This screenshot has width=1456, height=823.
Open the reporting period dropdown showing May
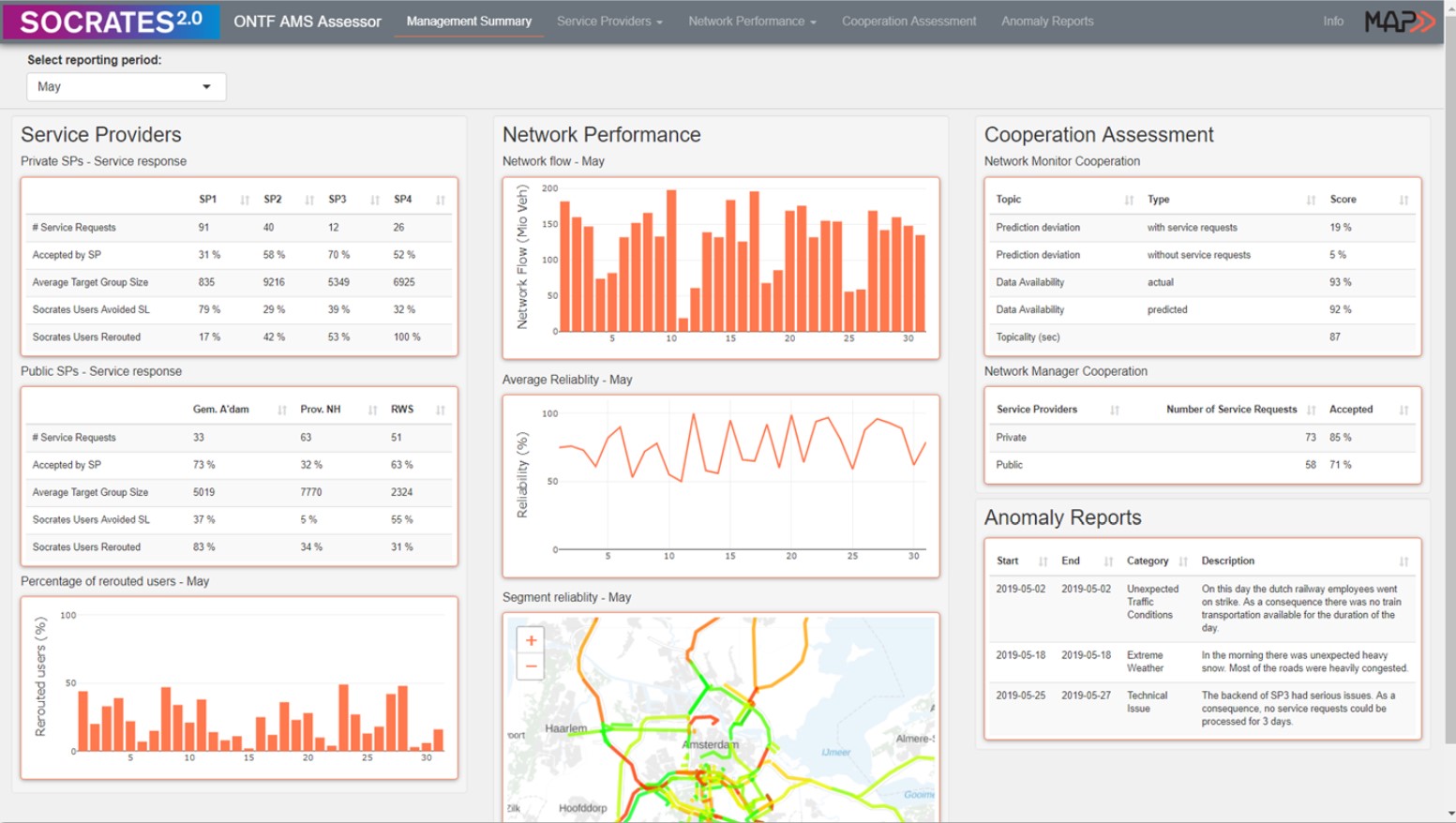[x=126, y=86]
